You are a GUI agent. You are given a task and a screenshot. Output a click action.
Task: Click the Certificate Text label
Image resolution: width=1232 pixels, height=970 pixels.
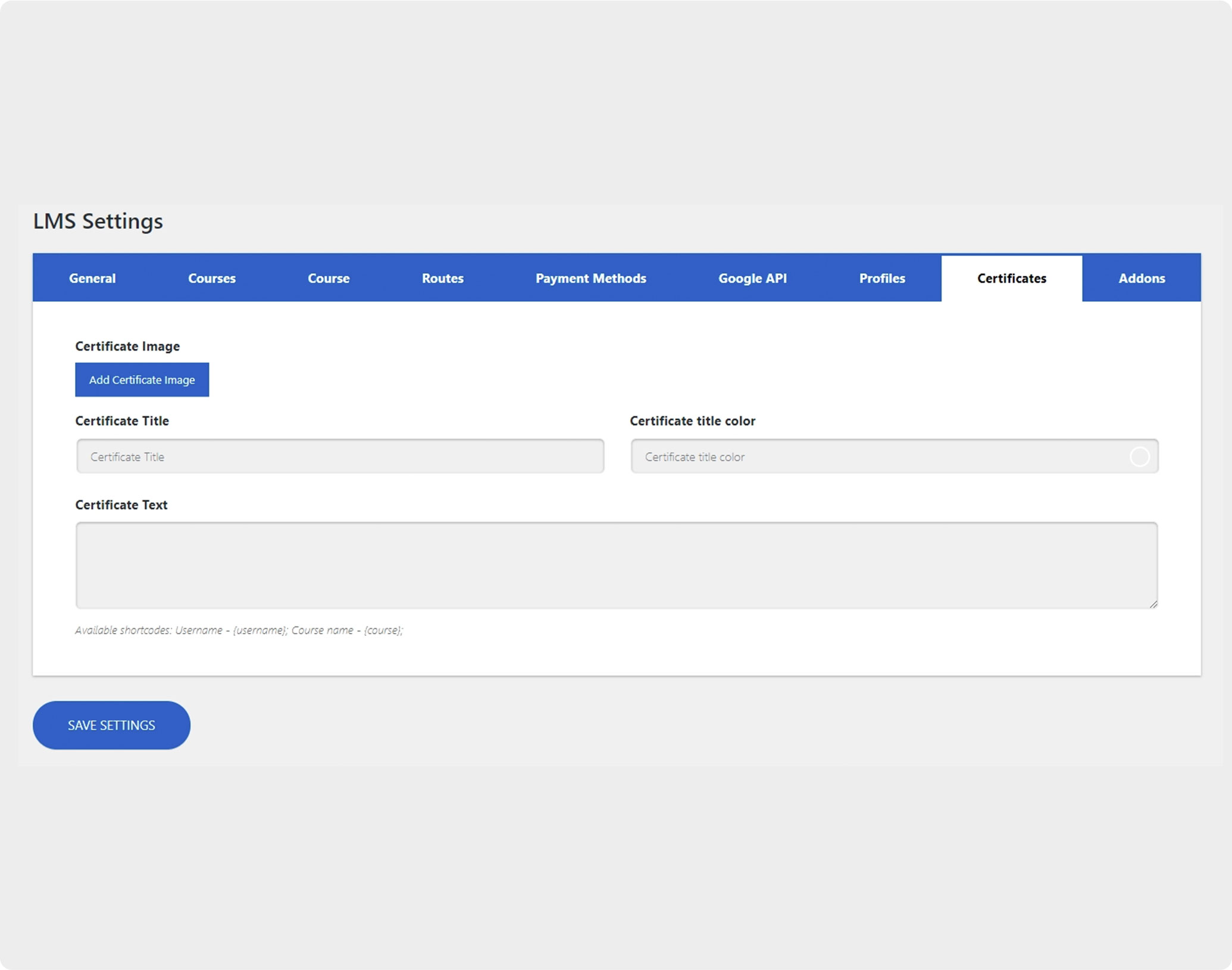tap(121, 504)
